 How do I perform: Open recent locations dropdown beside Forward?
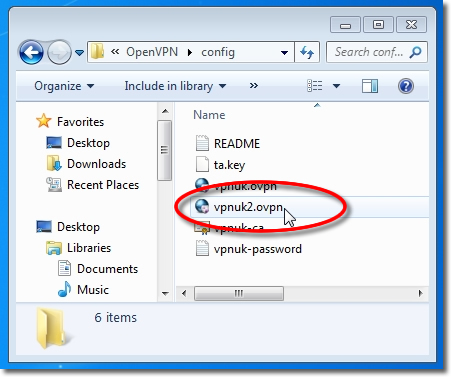79,53
